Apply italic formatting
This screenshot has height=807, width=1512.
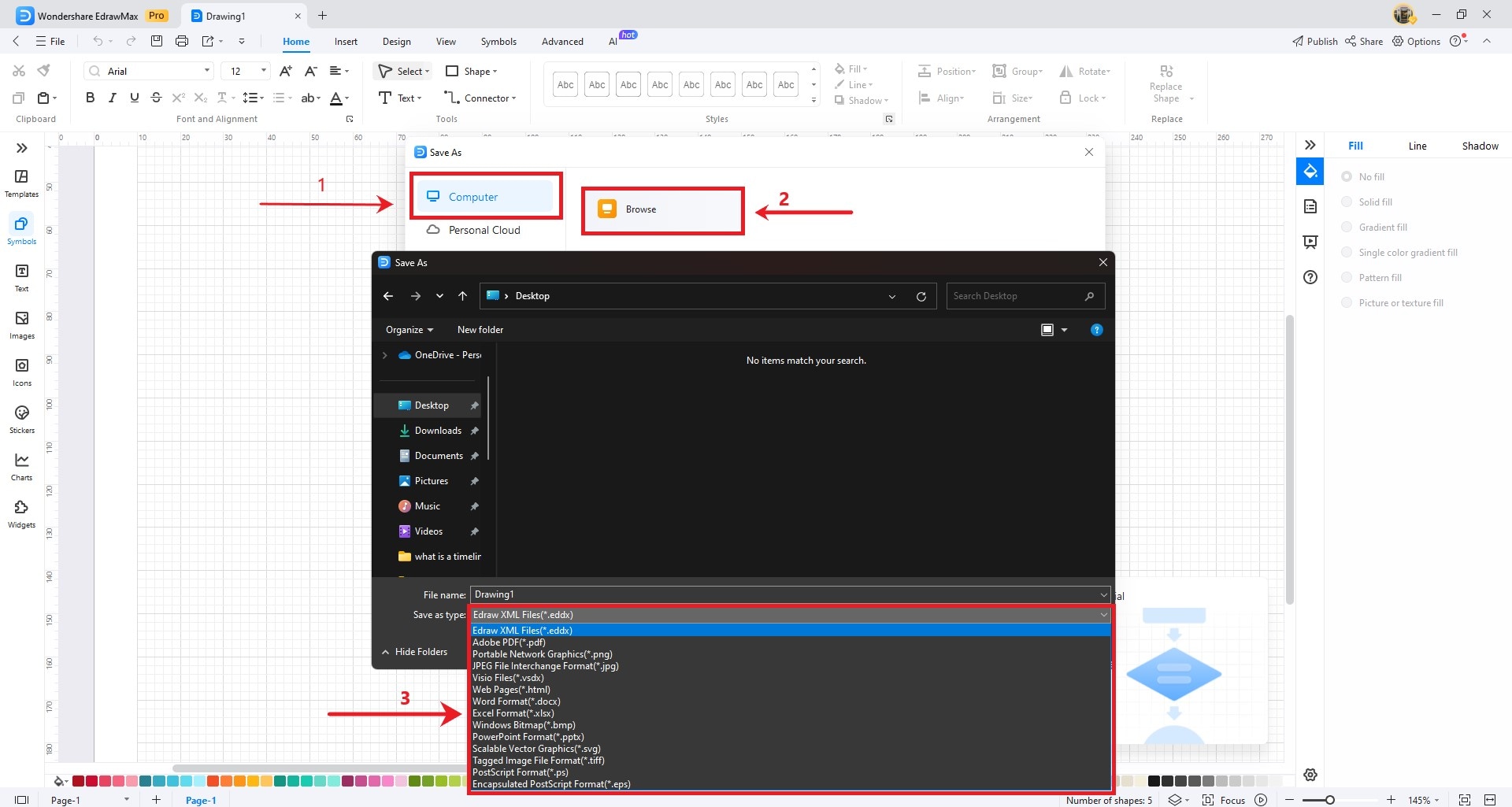[x=112, y=98]
